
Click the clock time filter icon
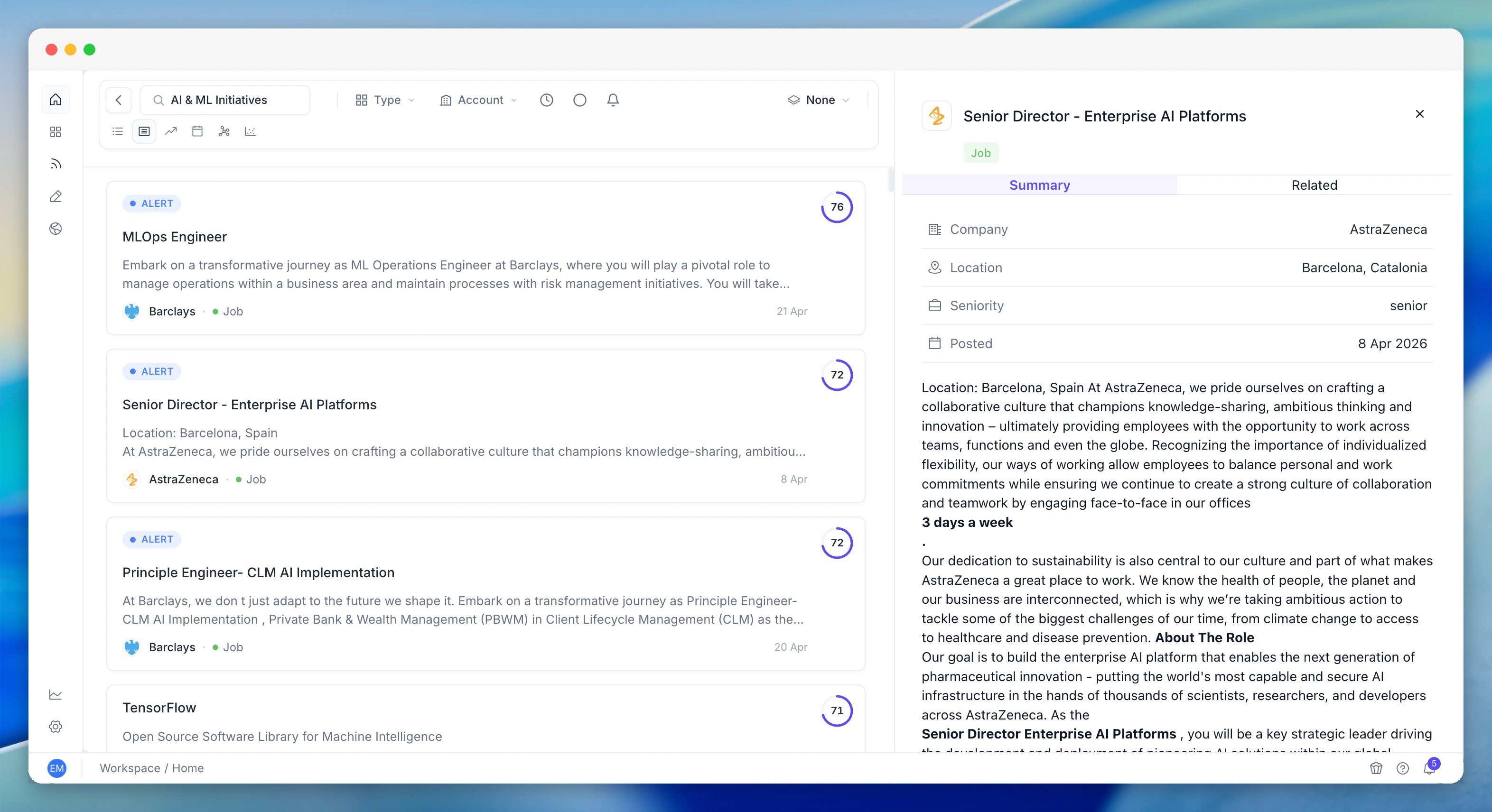[x=546, y=100]
